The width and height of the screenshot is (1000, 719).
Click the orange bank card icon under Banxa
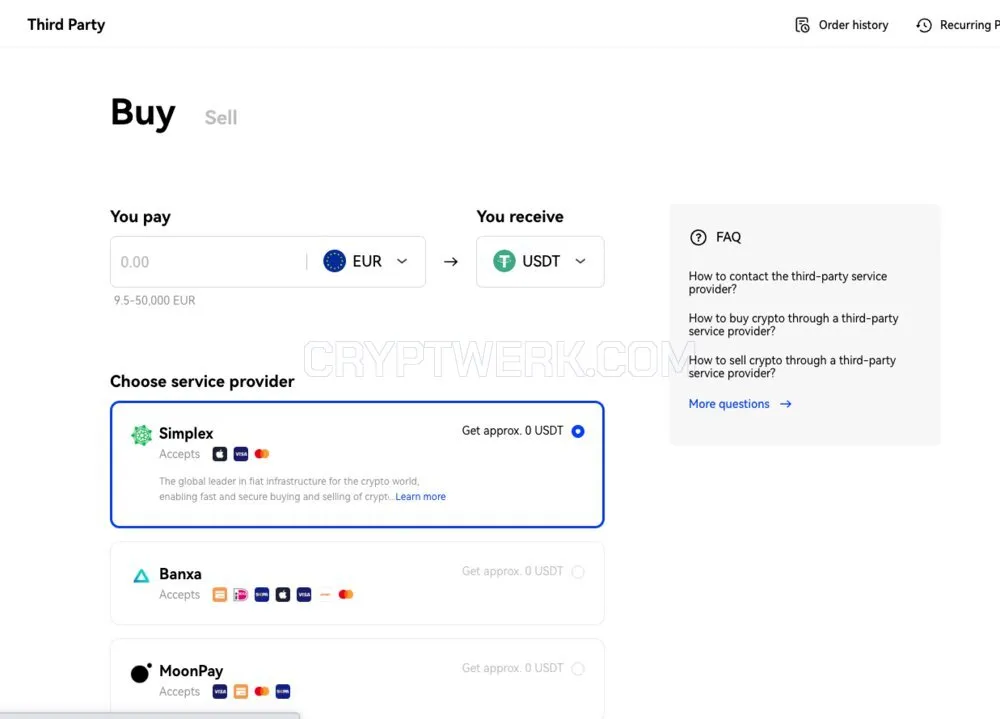[219, 595]
